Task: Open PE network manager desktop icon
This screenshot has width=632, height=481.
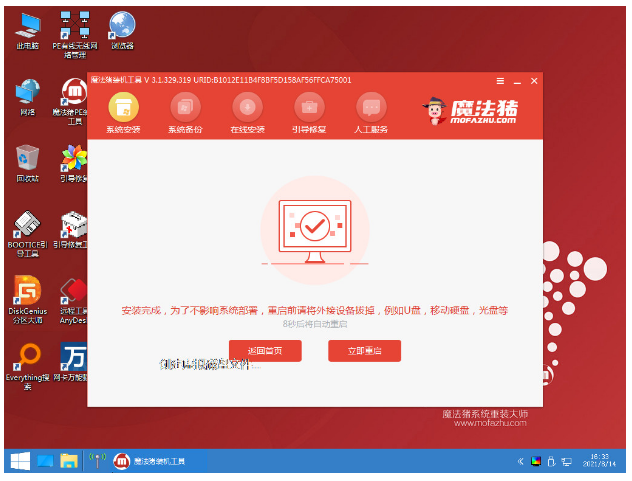Action: point(75,35)
